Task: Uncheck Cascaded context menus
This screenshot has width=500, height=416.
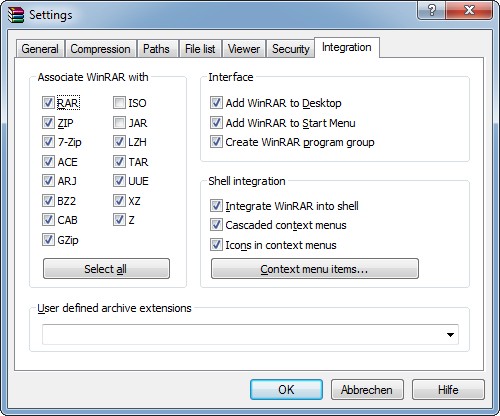Action: coord(216,225)
